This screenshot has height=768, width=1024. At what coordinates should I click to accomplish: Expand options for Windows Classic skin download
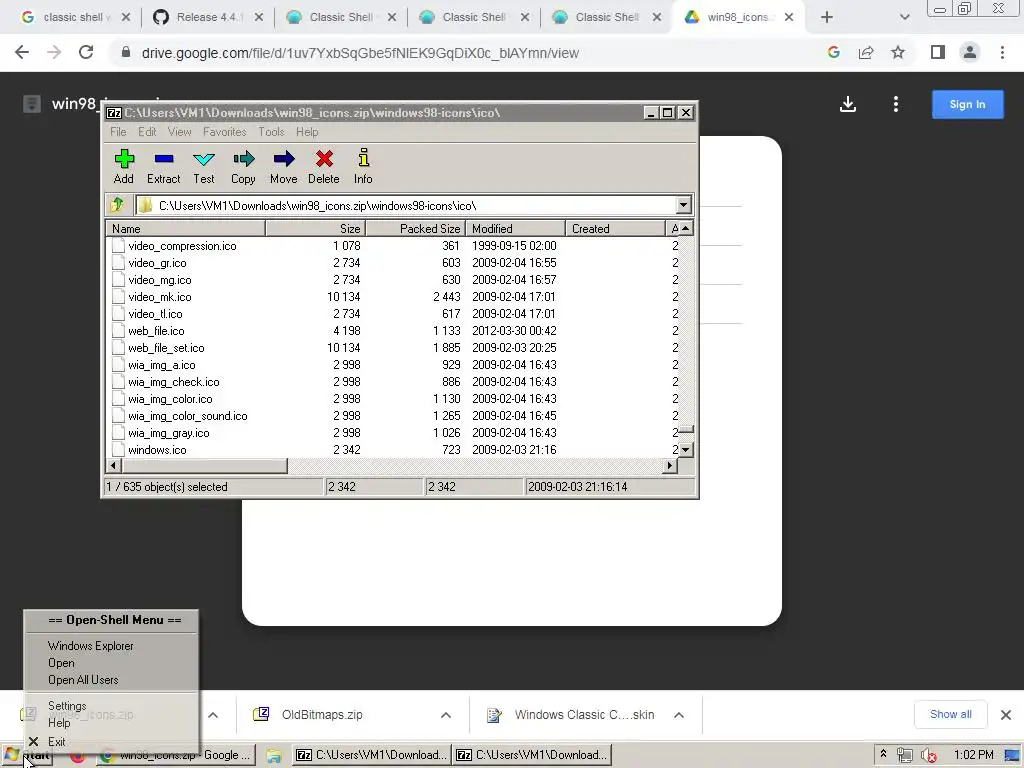click(679, 714)
